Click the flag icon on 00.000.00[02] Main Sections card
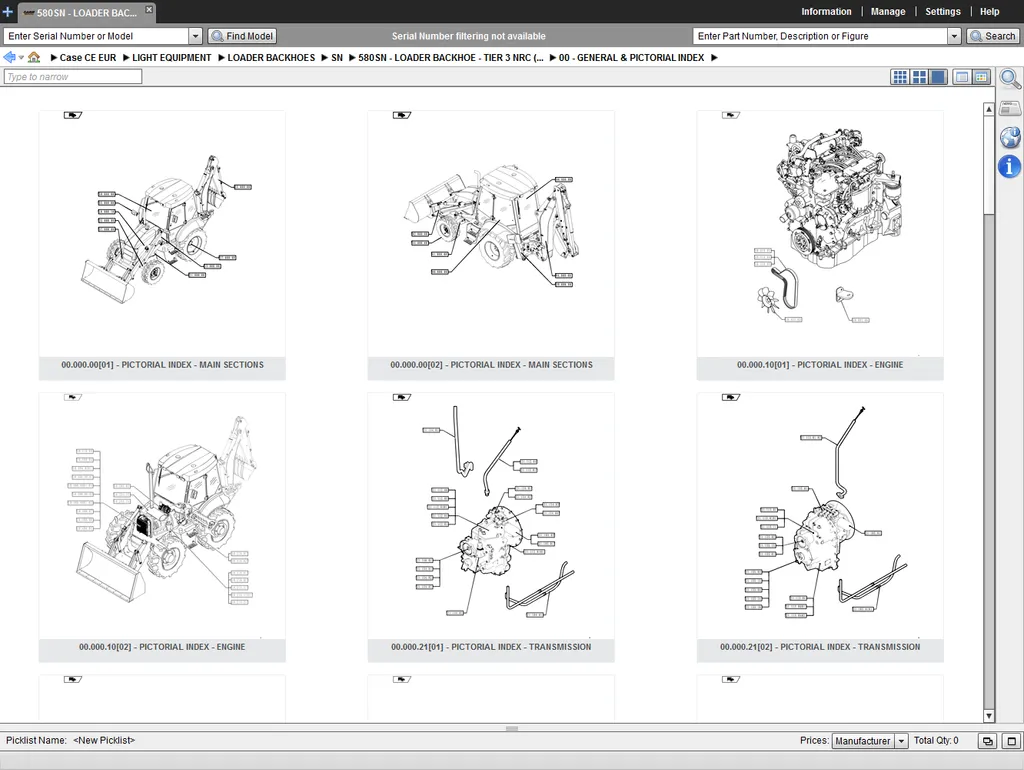Image resolution: width=1024 pixels, height=770 pixels. [x=402, y=116]
